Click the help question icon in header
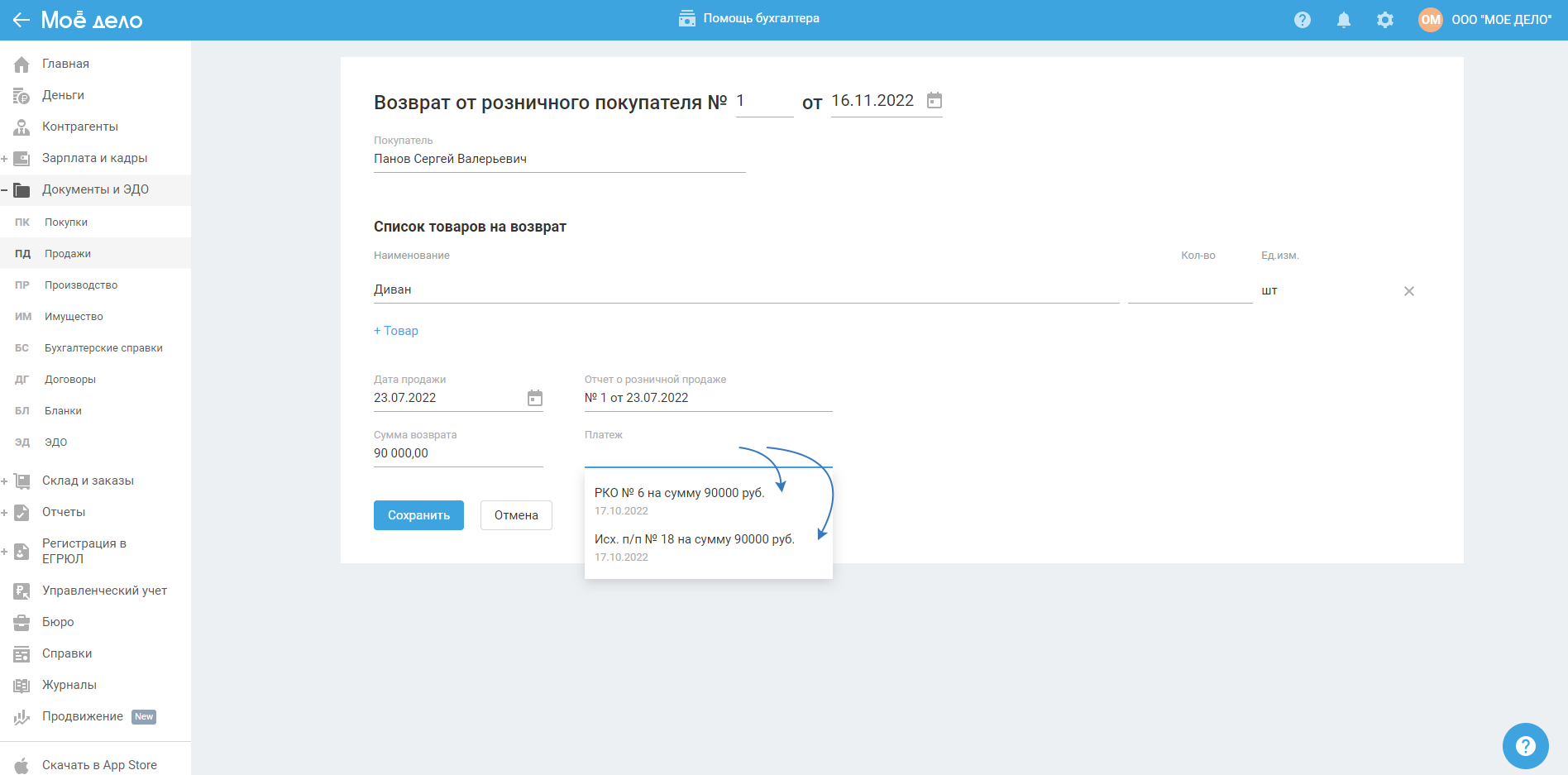The width and height of the screenshot is (1568, 775). coord(1303,20)
